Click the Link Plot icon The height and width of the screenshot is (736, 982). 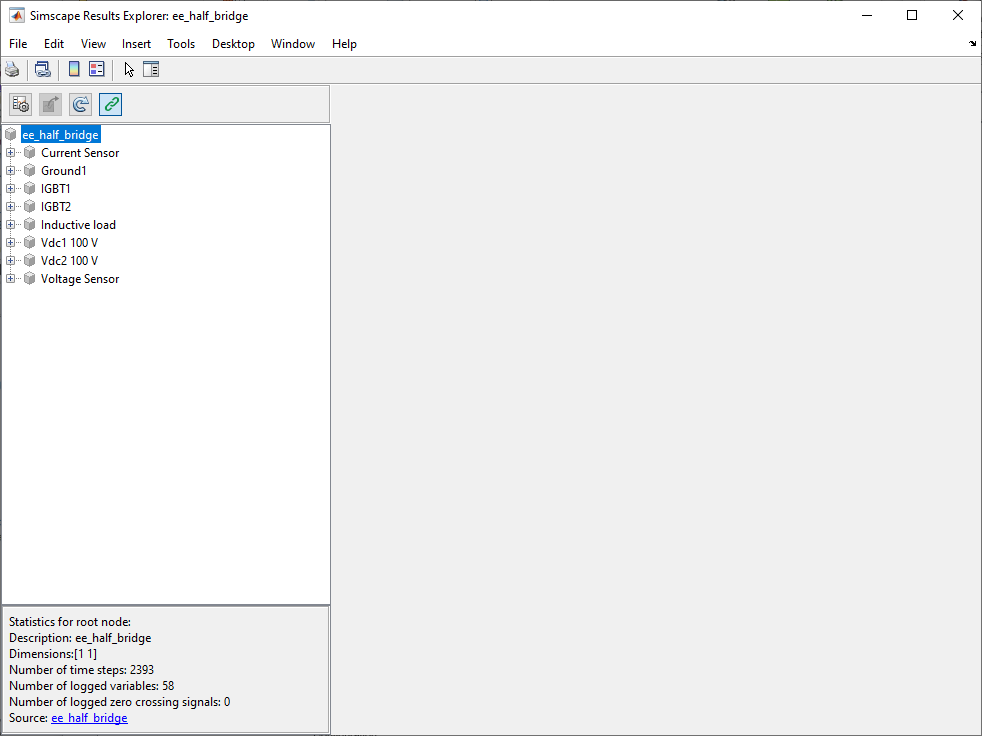click(x=42, y=70)
